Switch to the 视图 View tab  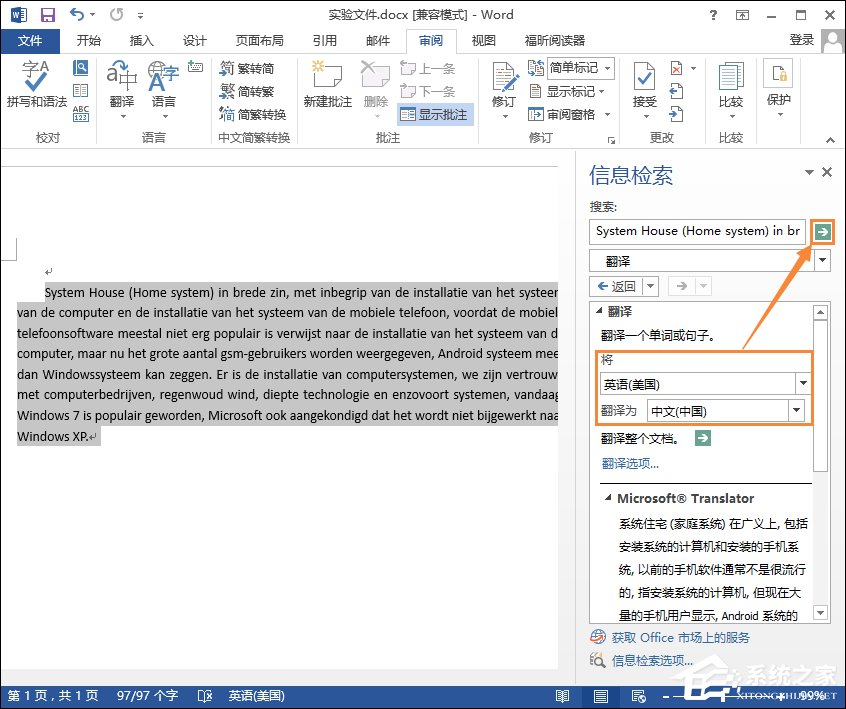click(x=483, y=41)
